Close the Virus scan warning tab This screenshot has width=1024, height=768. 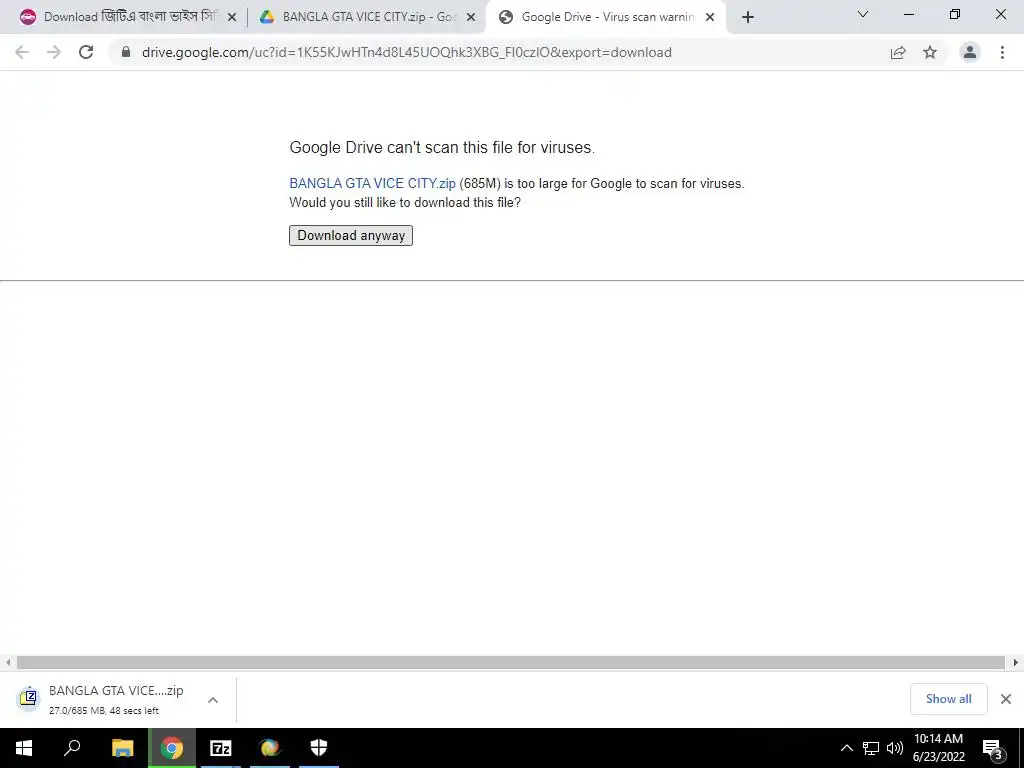(x=710, y=17)
